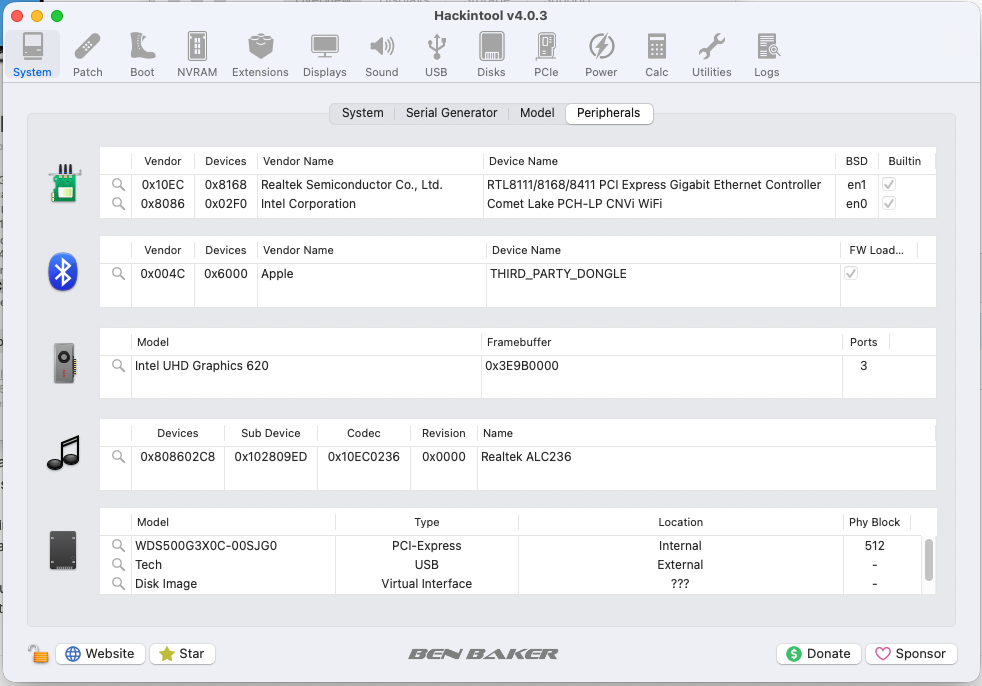Switch to the System tab
The image size is (982, 686).
pos(363,113)
